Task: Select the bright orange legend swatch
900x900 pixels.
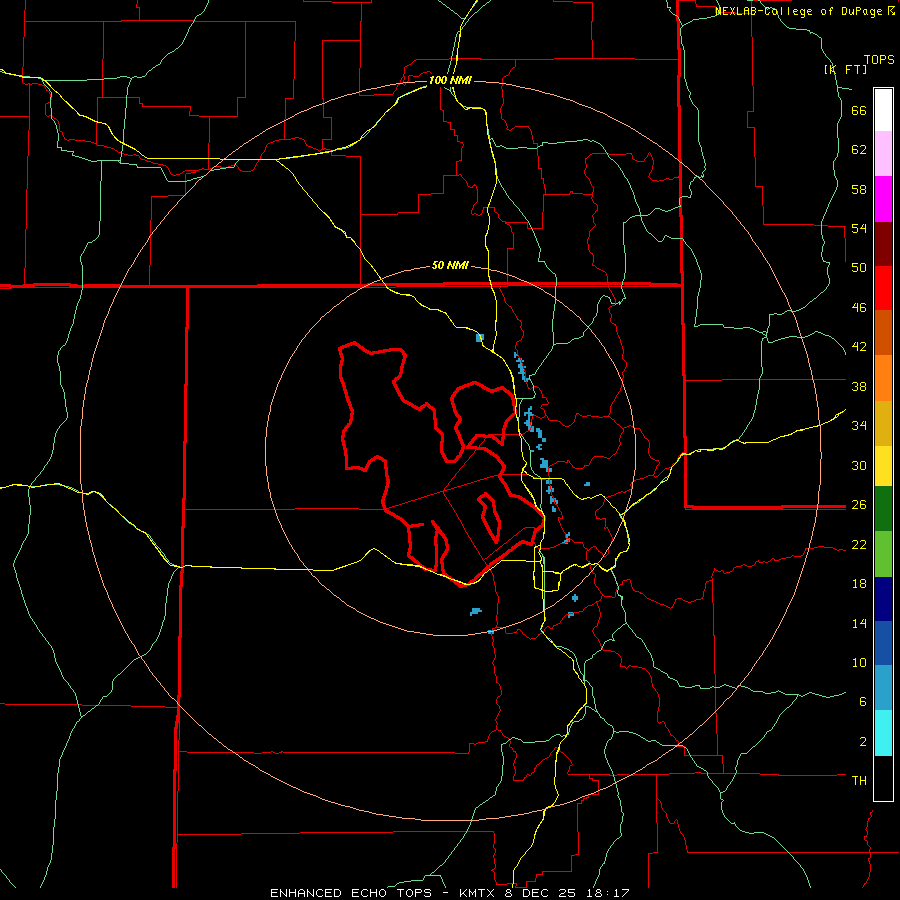Action: (x=883, y=378)
